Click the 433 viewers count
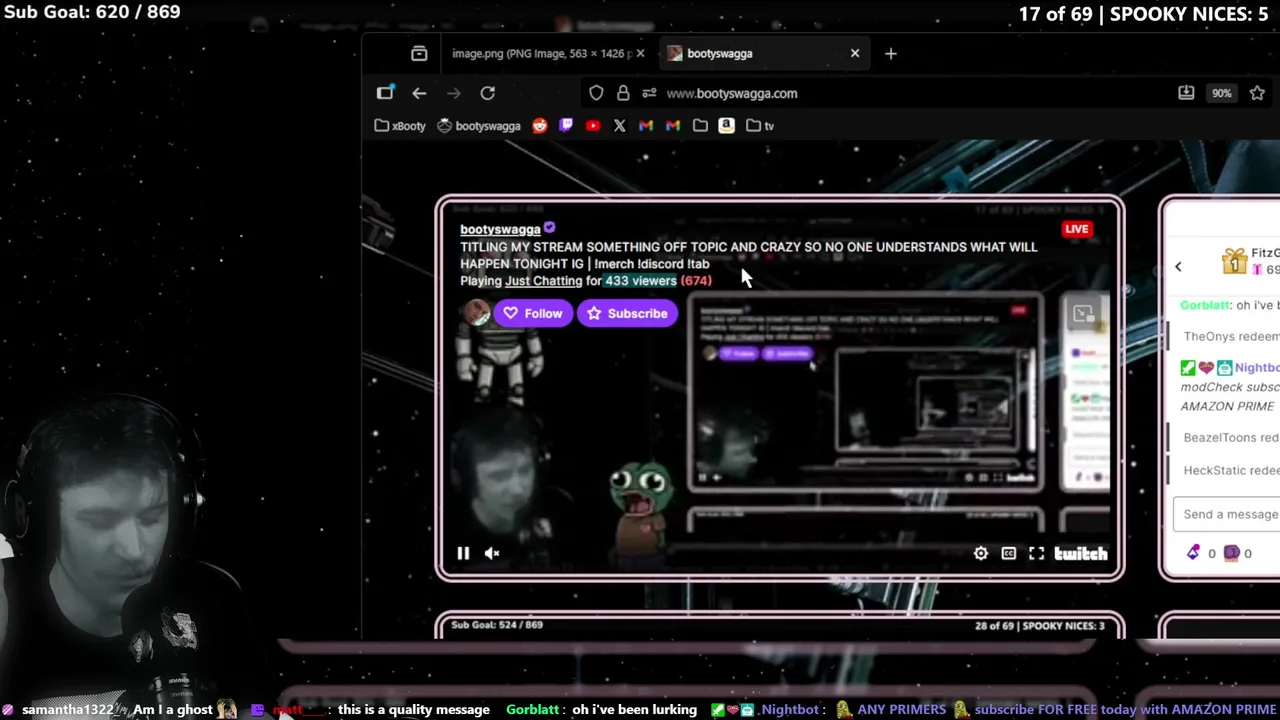1280x720 pixels. [x=640, y=281]
